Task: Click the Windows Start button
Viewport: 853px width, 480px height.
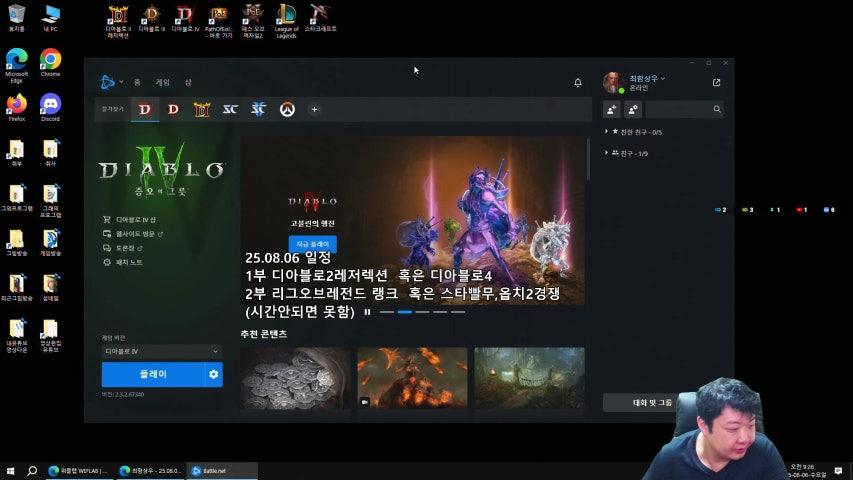Action: [10, 471]
